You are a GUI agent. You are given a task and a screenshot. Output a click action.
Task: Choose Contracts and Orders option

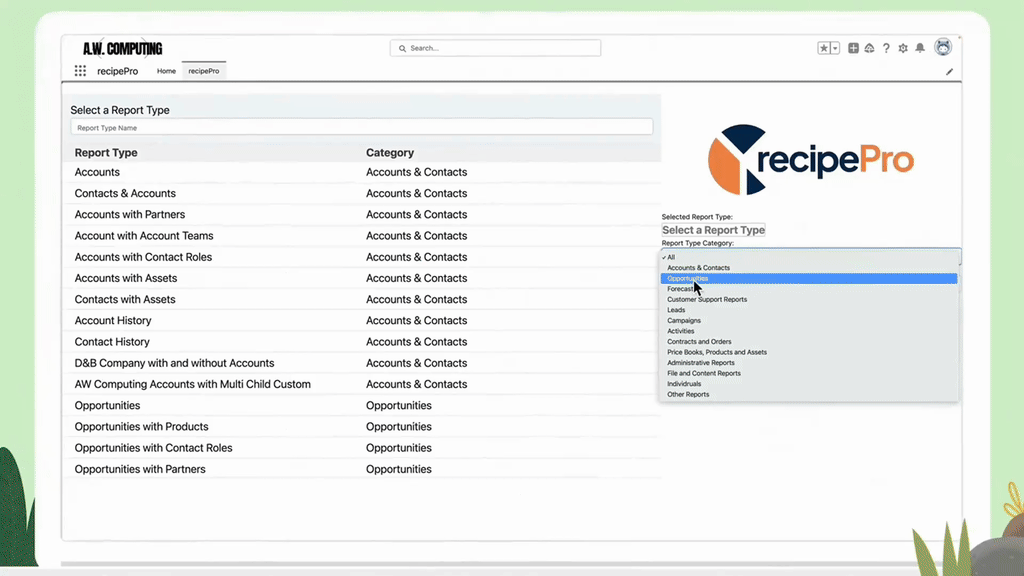809,342
